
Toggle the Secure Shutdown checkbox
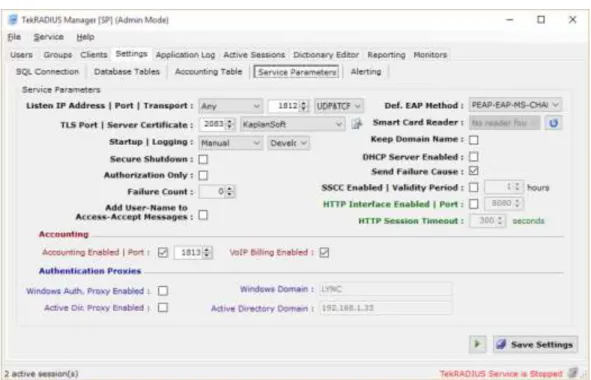pos(203,159)
